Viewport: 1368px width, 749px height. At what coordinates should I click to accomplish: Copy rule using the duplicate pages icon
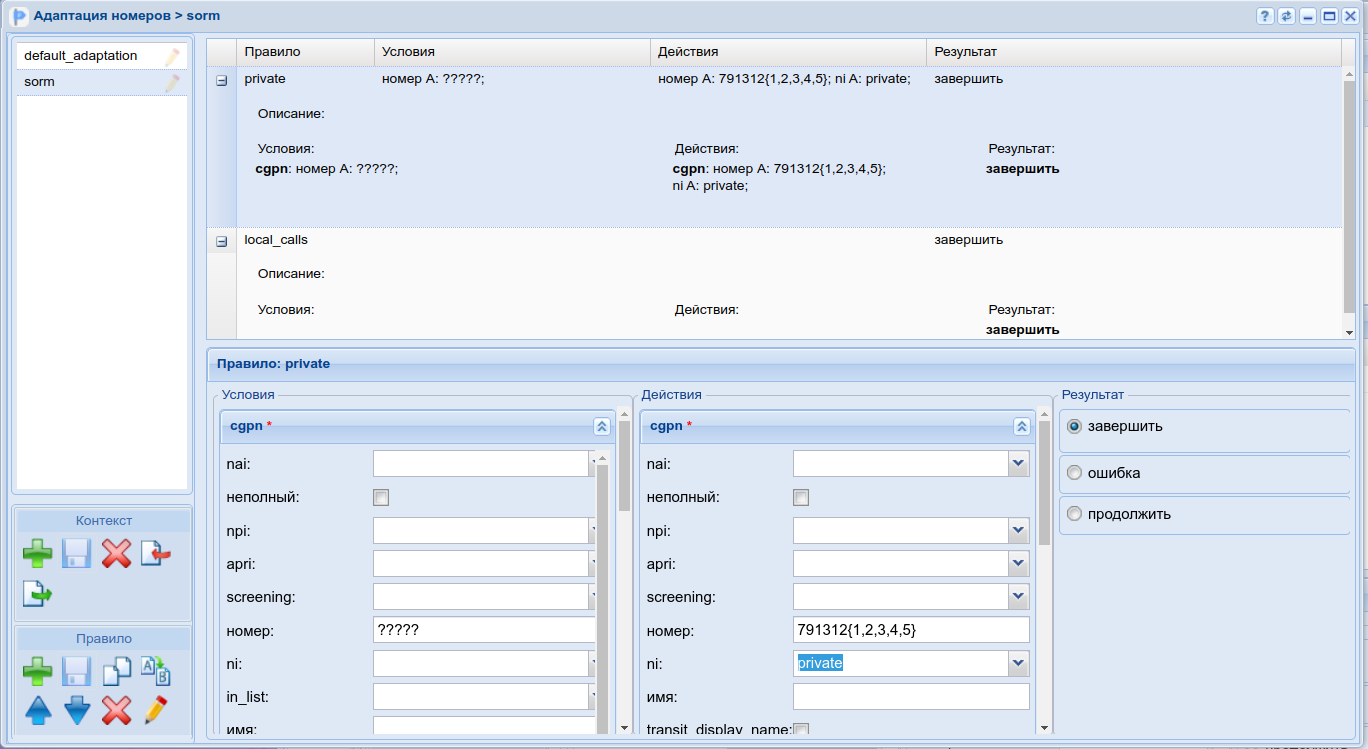(117, 670)
